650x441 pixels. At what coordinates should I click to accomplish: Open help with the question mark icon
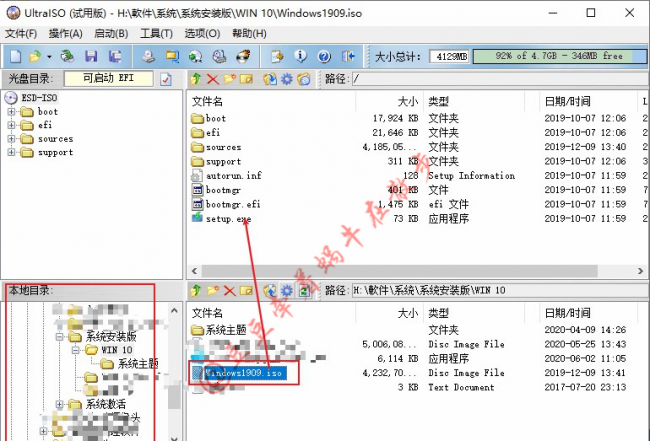tap(324, 56)
